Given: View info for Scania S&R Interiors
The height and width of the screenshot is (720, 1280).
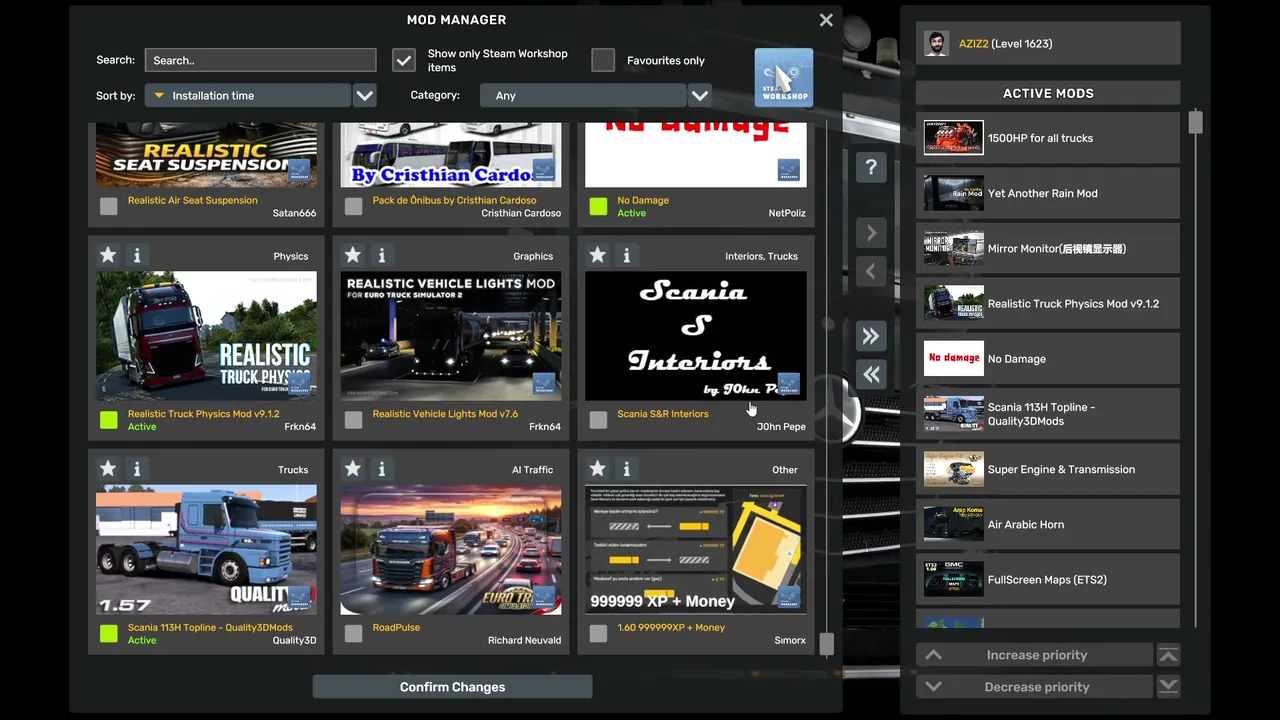Looking at the screenshot, I should [x=626, y=255].
